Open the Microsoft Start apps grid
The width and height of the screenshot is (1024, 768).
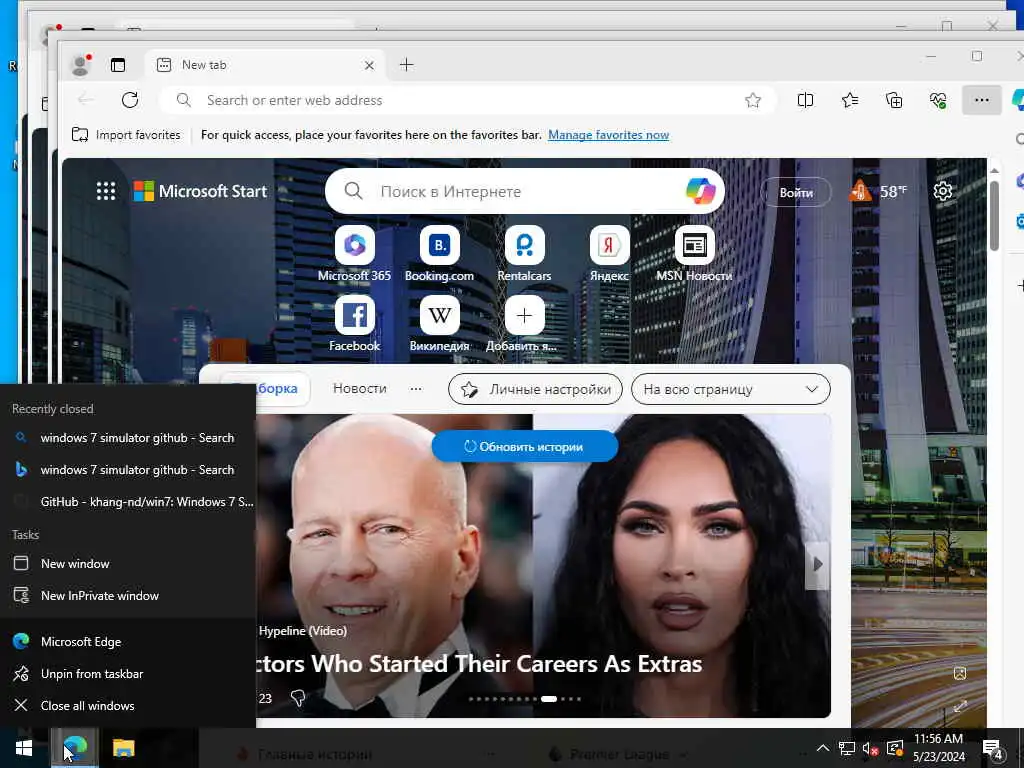coord(106,191)
